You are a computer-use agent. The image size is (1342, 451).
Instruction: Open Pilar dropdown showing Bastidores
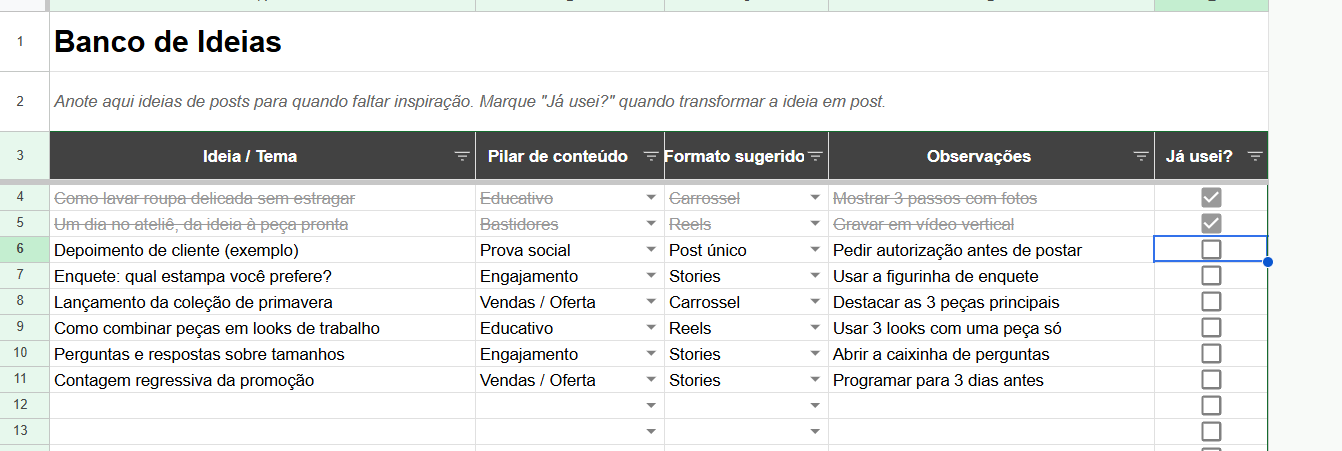click(x=651, y=224)
